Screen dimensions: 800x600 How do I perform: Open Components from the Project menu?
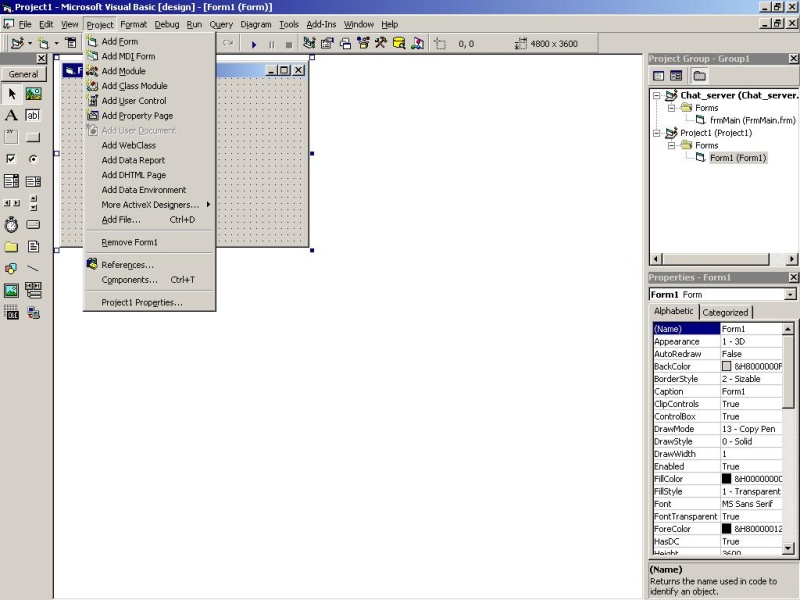149,280
